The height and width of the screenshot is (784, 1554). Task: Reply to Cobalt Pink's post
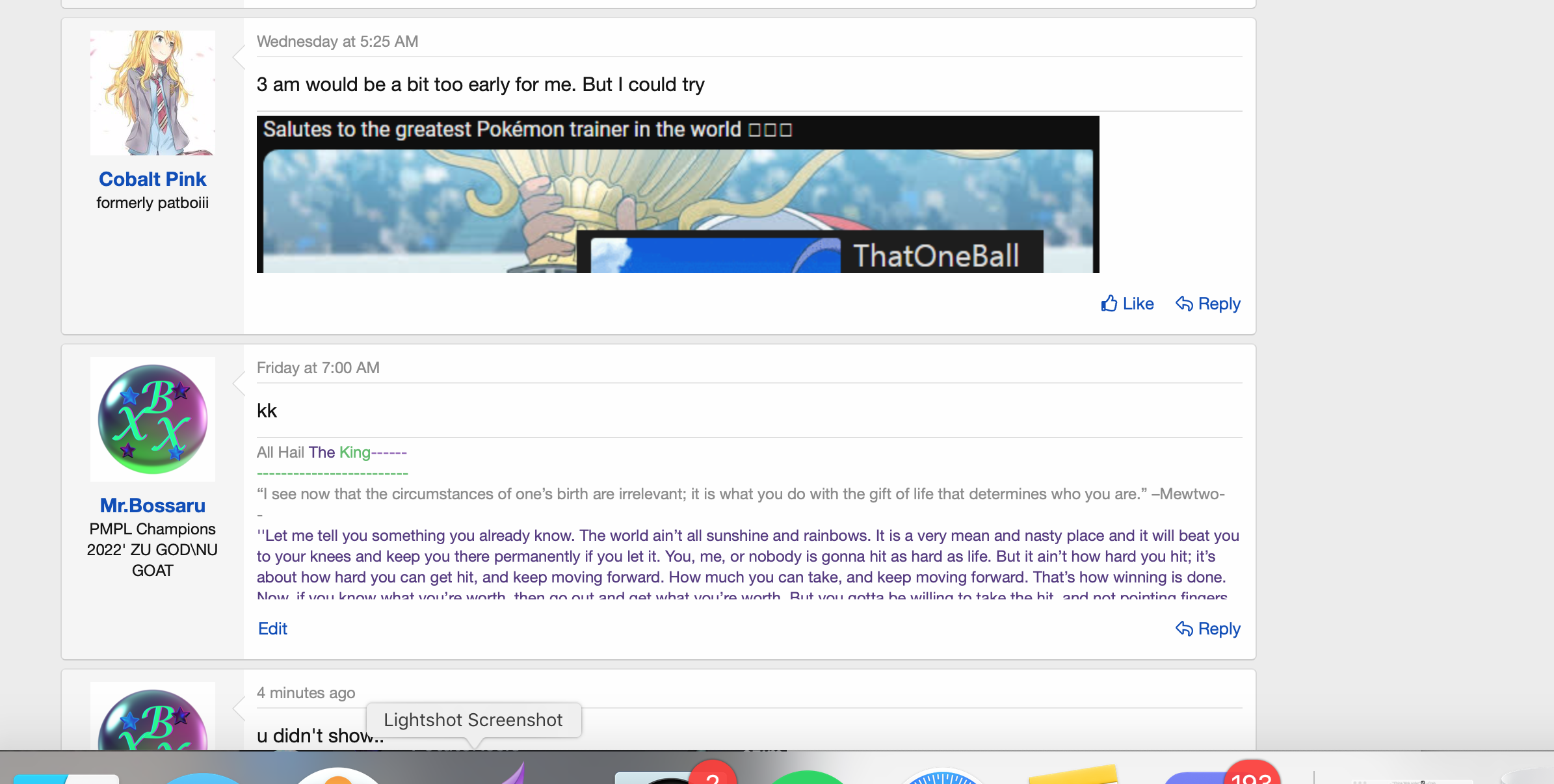(1208, 304)
